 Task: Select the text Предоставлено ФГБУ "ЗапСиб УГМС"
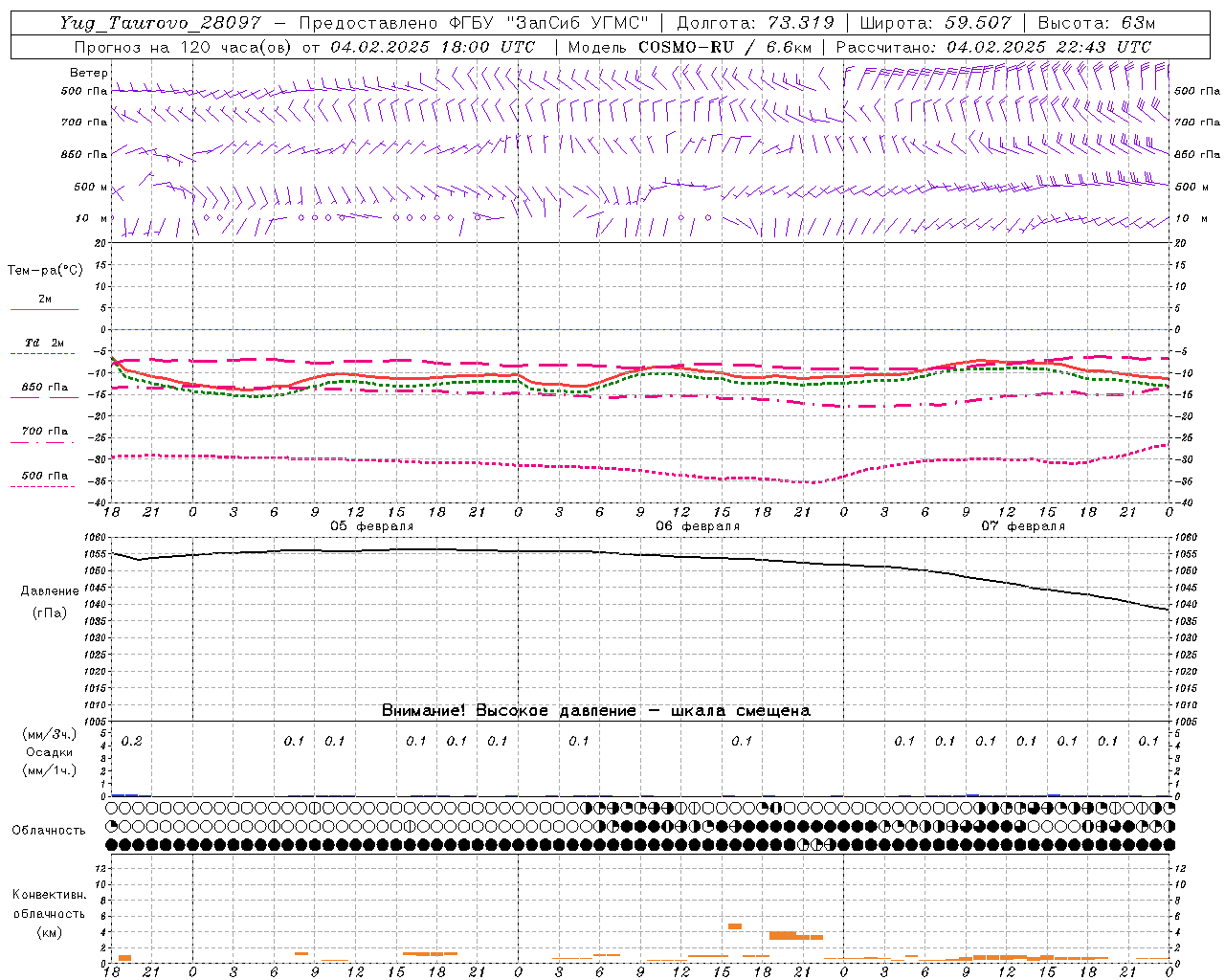[475, 23]
